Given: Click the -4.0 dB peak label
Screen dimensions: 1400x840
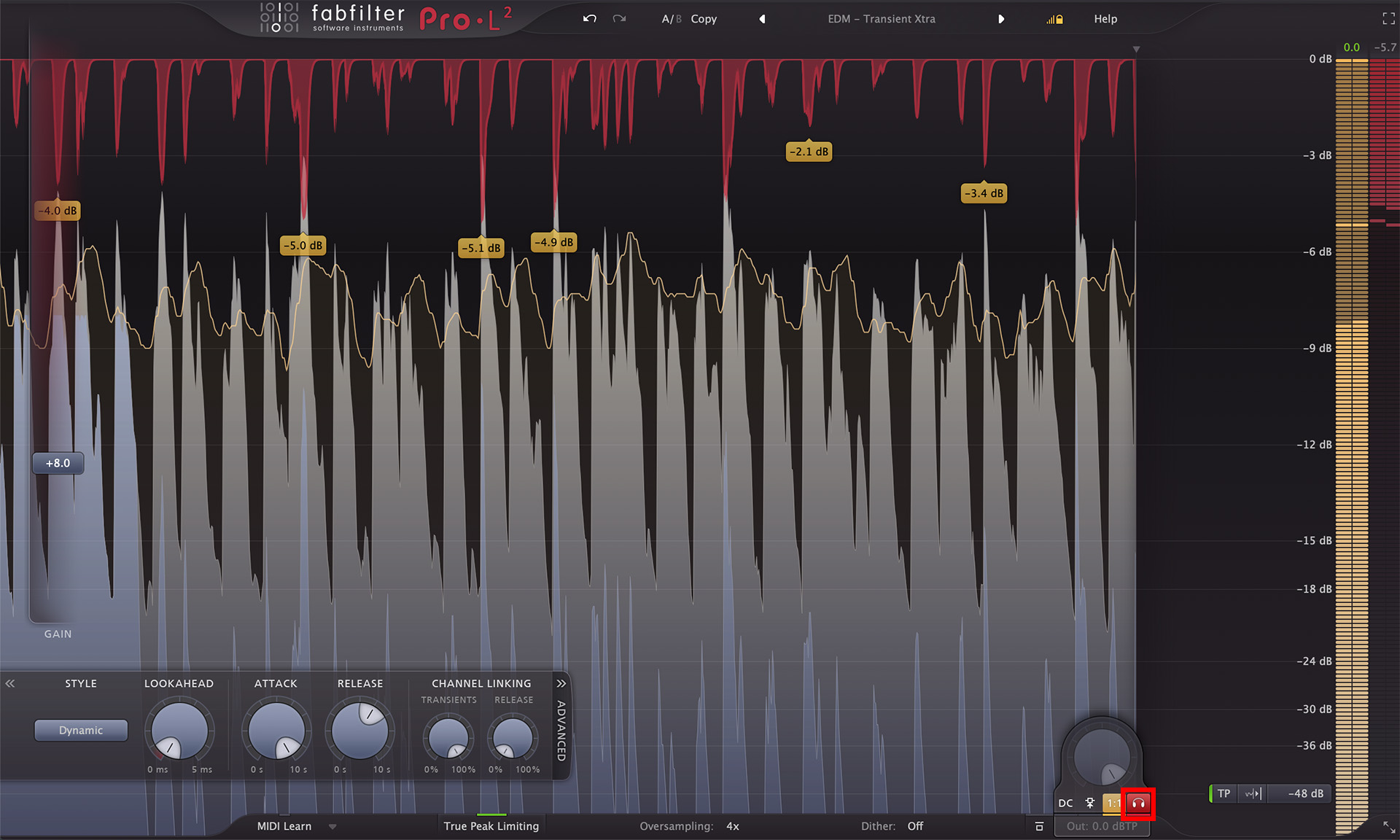Looking at the screenshot, I should click(58, 211).
